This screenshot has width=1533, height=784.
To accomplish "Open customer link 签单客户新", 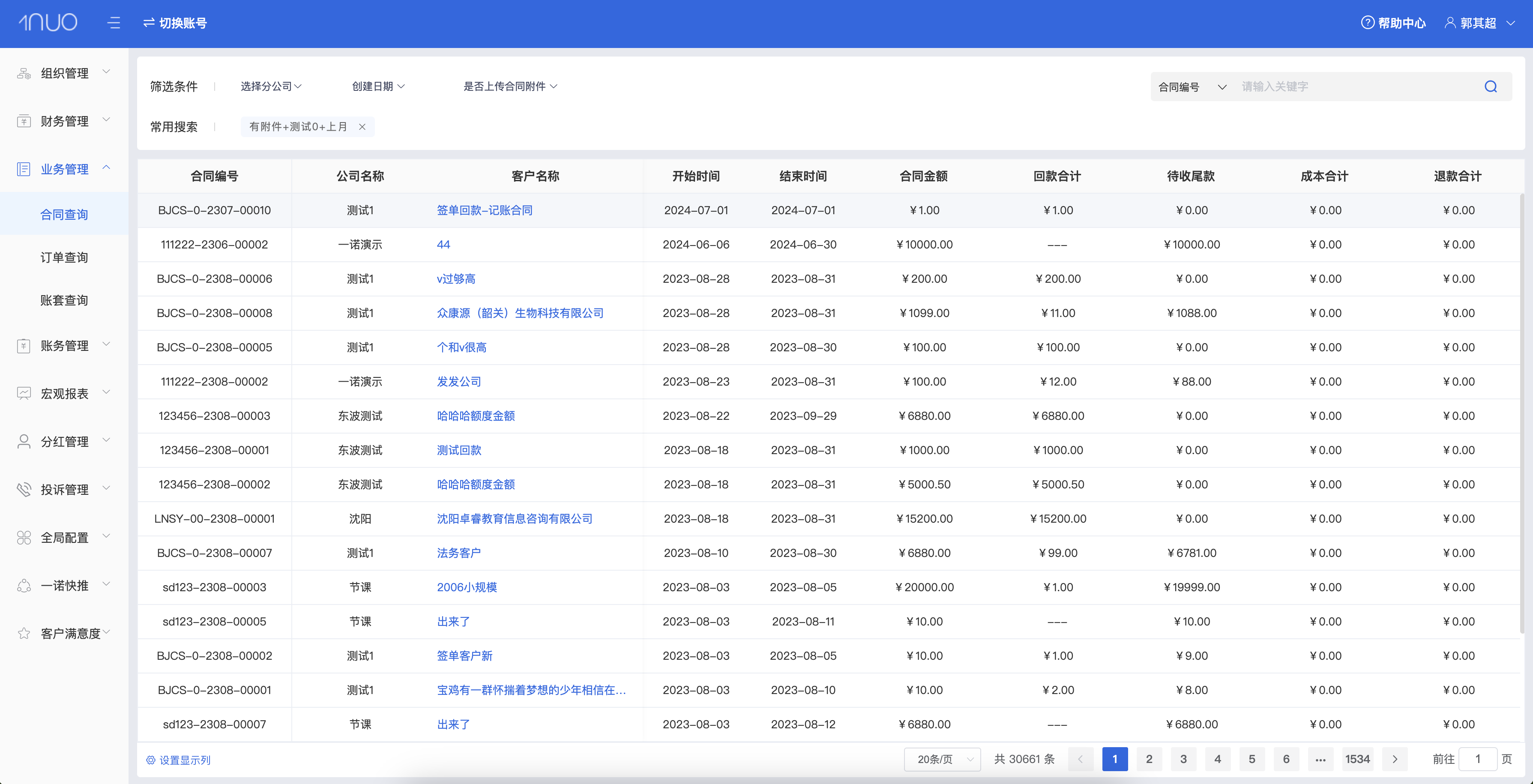I will pyautogui.click(x=465, y=655).
